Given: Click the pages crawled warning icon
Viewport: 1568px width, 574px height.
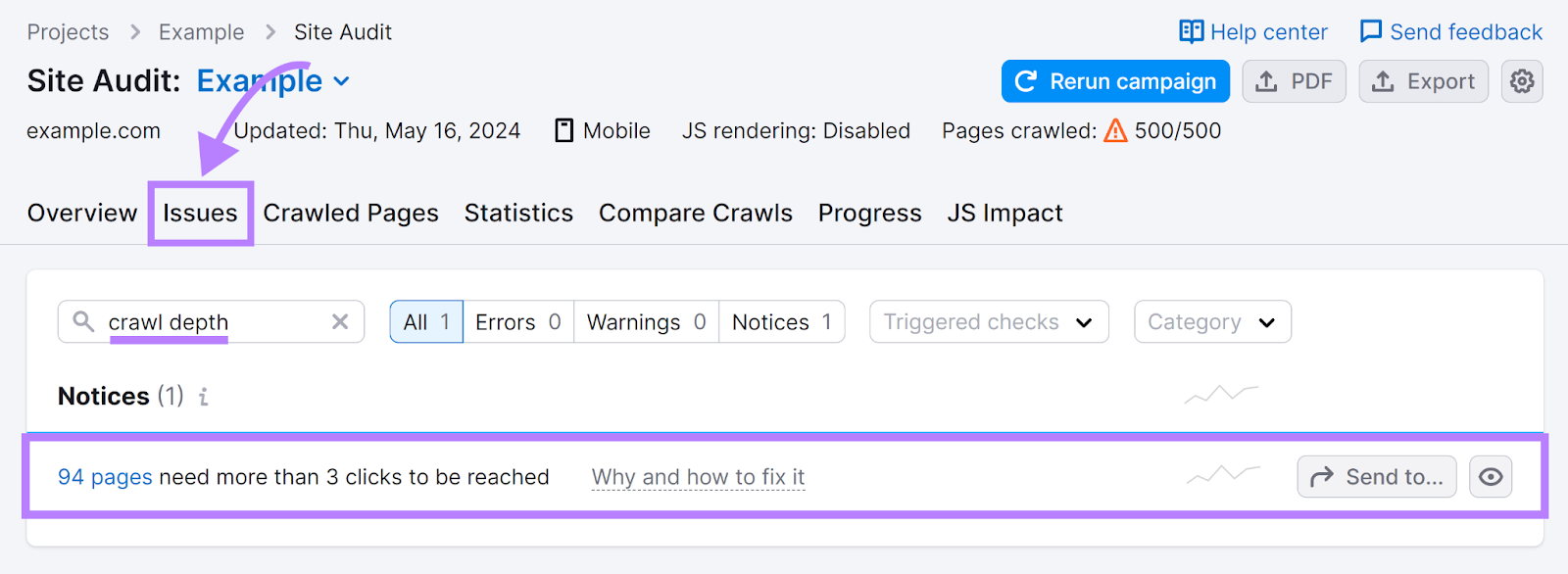Looking at the screenshot, I should [1115, 130].
